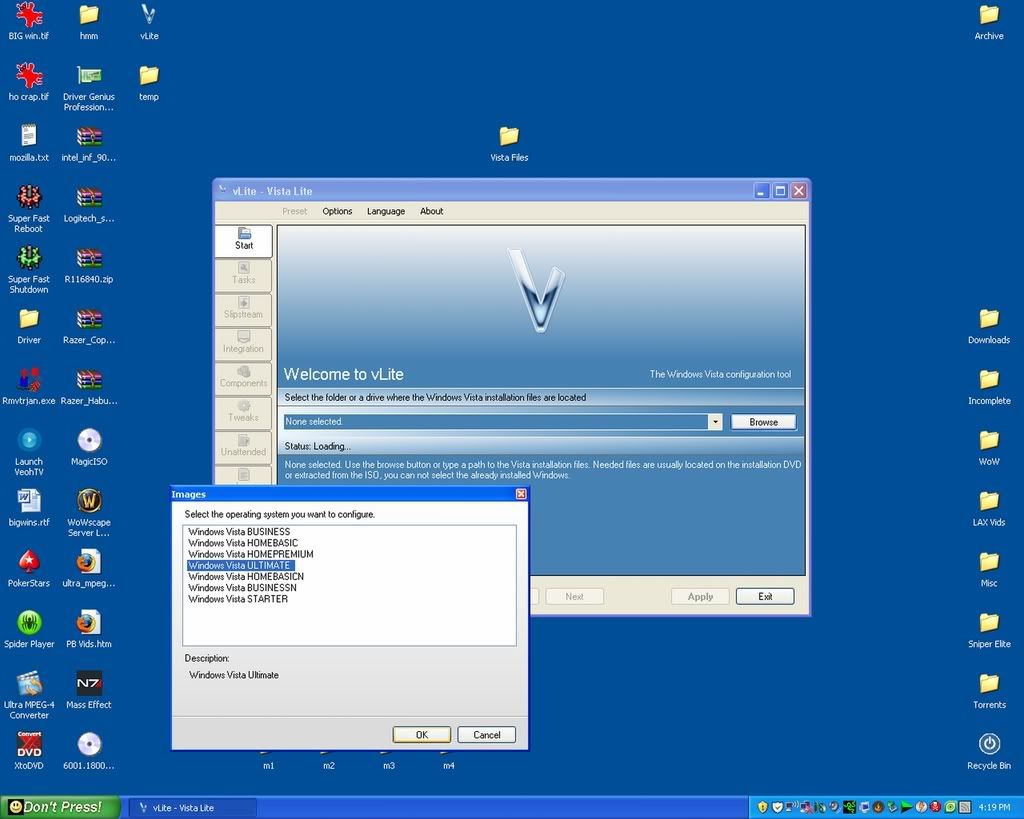Cancel the Images dialog

tap(486, 734)
